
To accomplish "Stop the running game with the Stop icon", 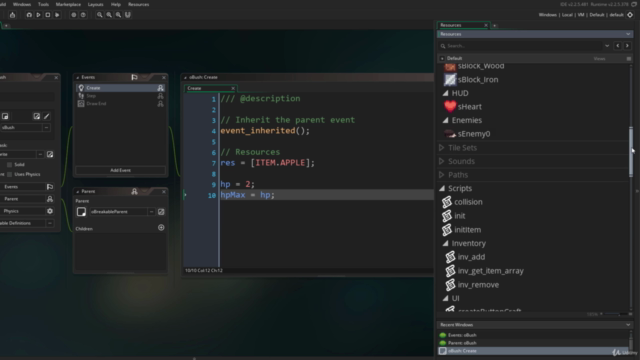I will (48, 15).
